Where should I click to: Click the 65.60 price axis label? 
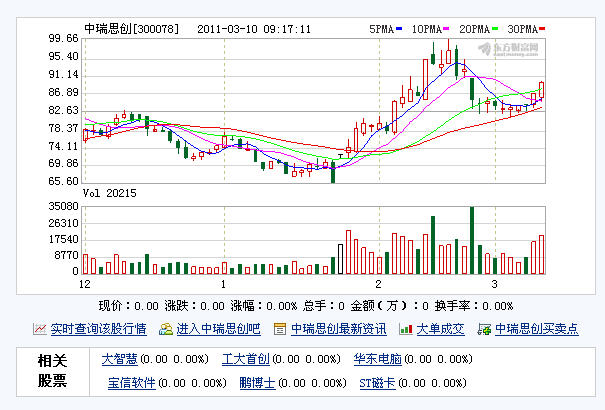coord(63,181)
